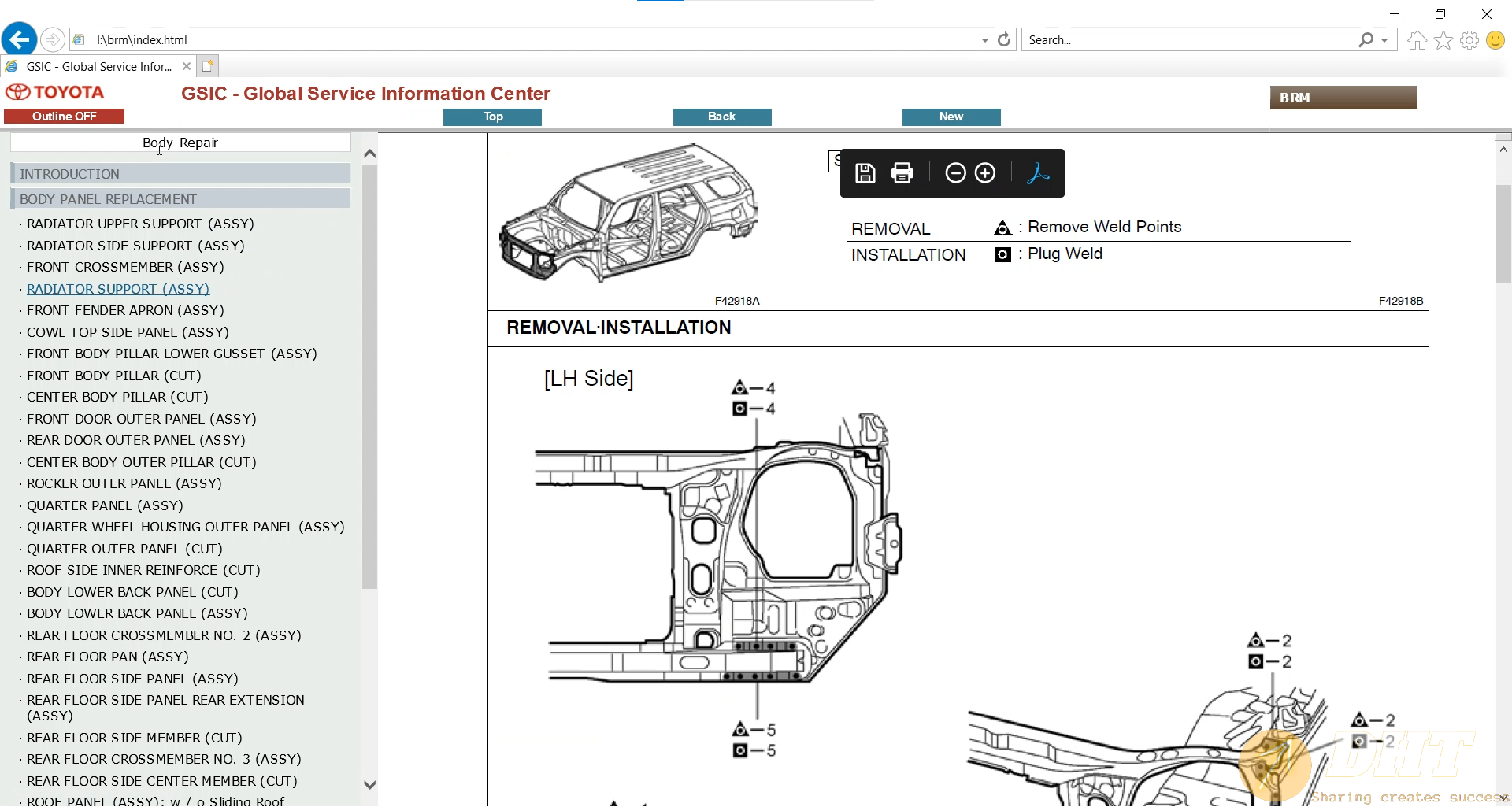1512x807 pixels.
Task: Open Favorites with the star icon
Action: 1443,39
